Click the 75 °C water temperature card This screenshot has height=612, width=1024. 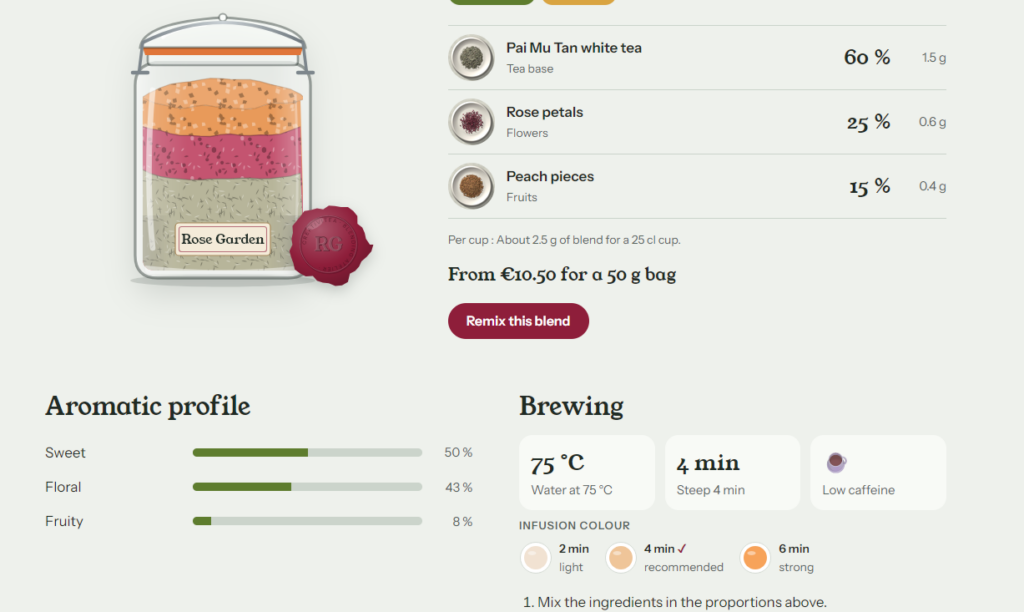pyautogui.click(x=586, y=472)
